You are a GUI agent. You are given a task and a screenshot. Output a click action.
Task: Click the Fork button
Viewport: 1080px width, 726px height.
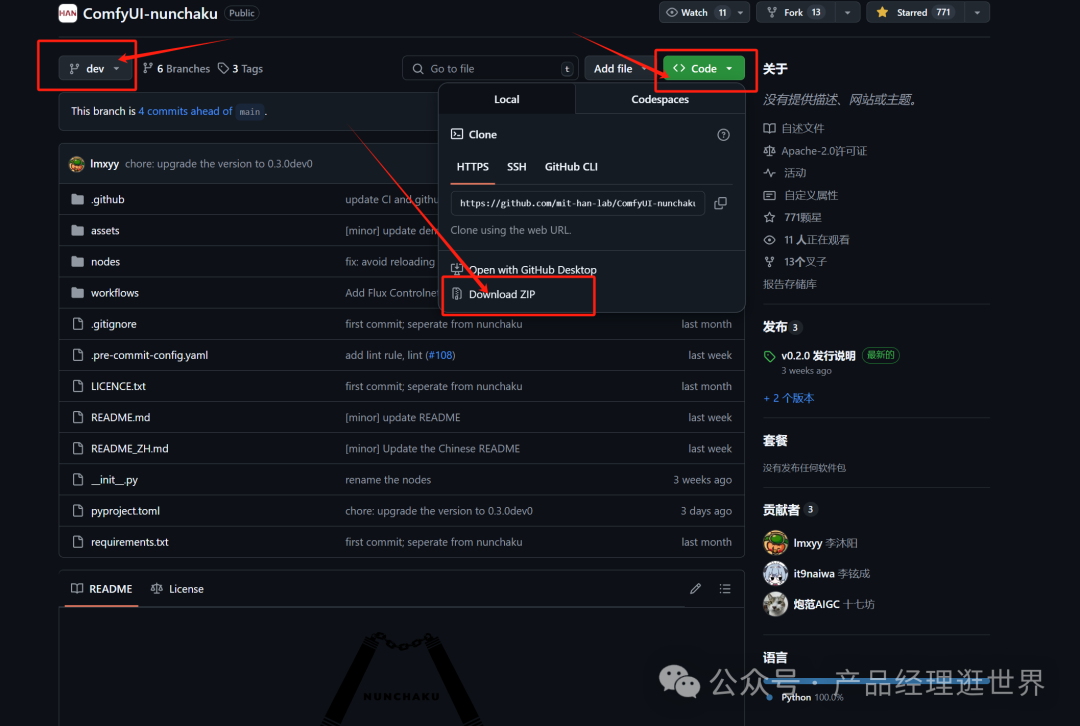[x=795, y=12]
